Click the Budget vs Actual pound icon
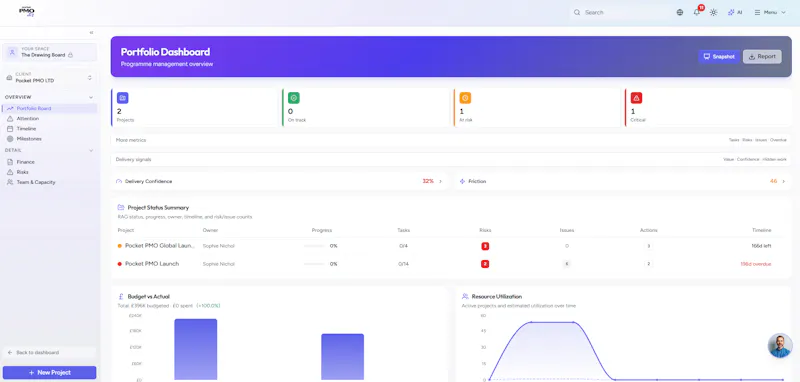Image resolution: width=800 pixels, height=382 pixels. [121, 296]
